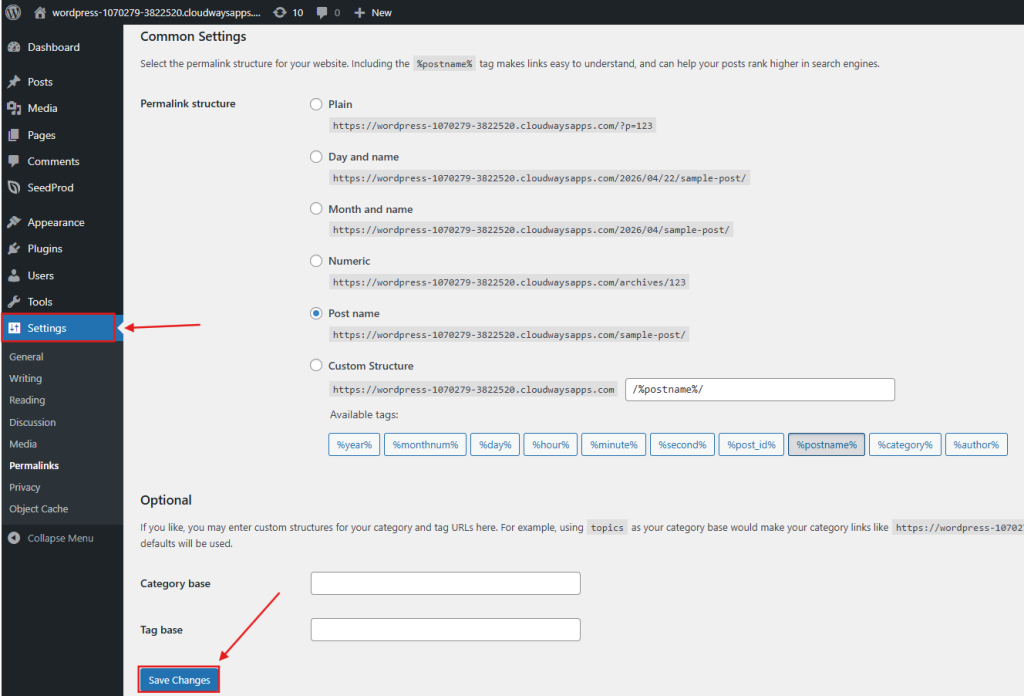Screen dimensions: 1024x696
Task: Open the Settings menu label
Action: point(47,328)
